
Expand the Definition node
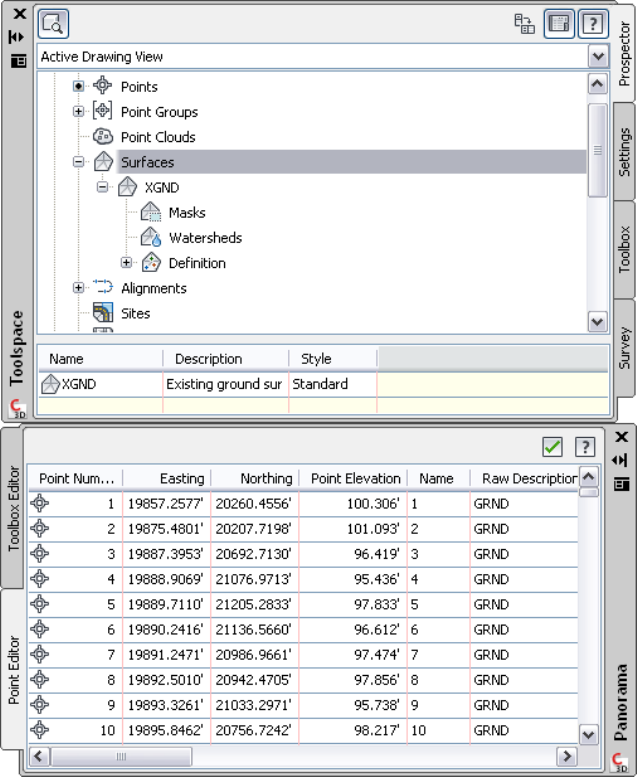[126, 262]
